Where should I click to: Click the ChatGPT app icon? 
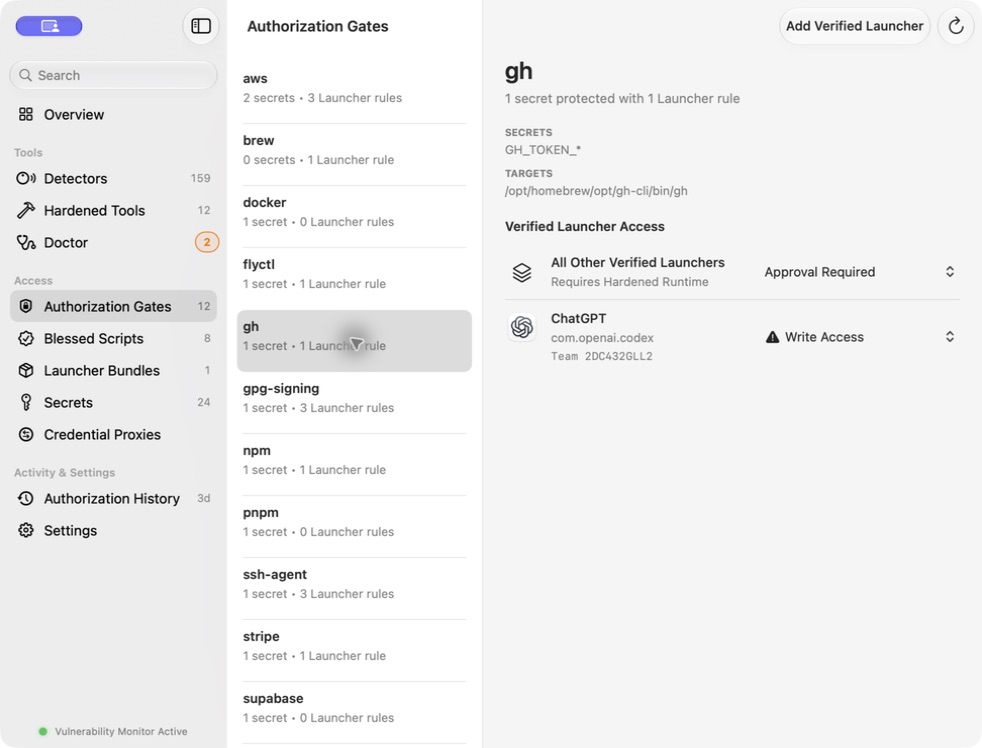point(522,326)
